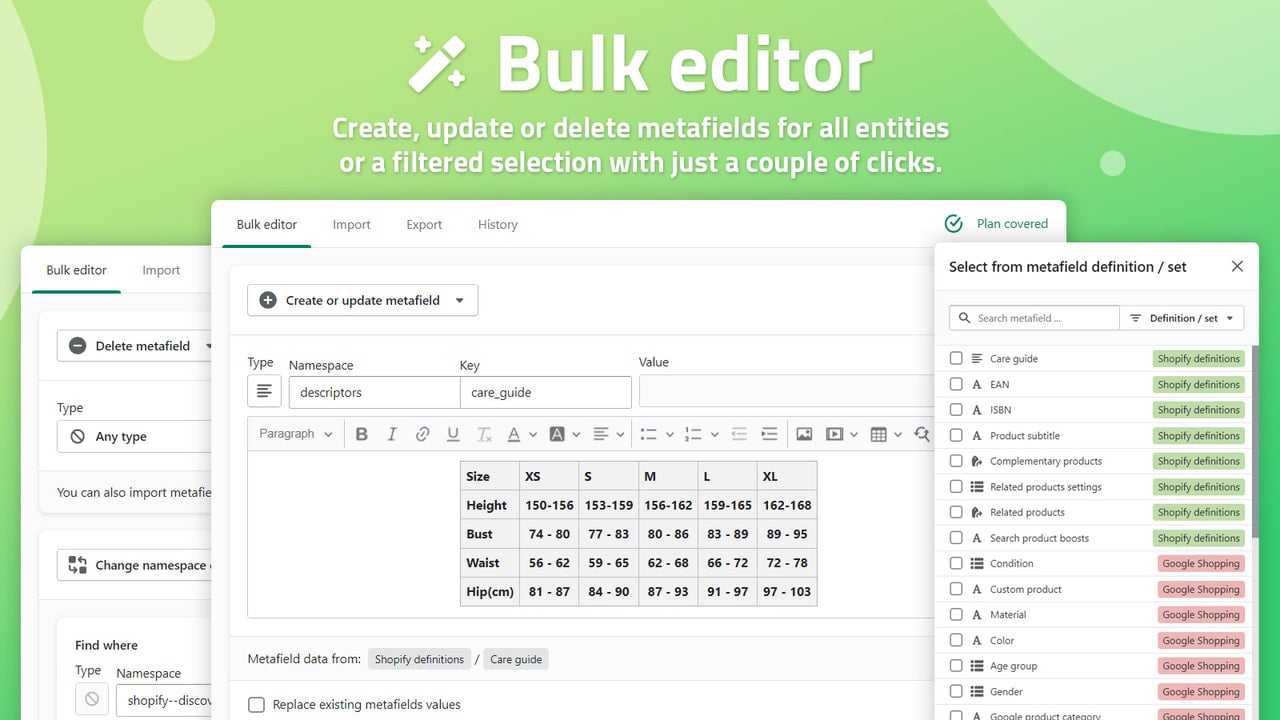Expand the alignment dropdown arrow
The height and width of the screenshot is (720, 1280).
pos(620,434)
